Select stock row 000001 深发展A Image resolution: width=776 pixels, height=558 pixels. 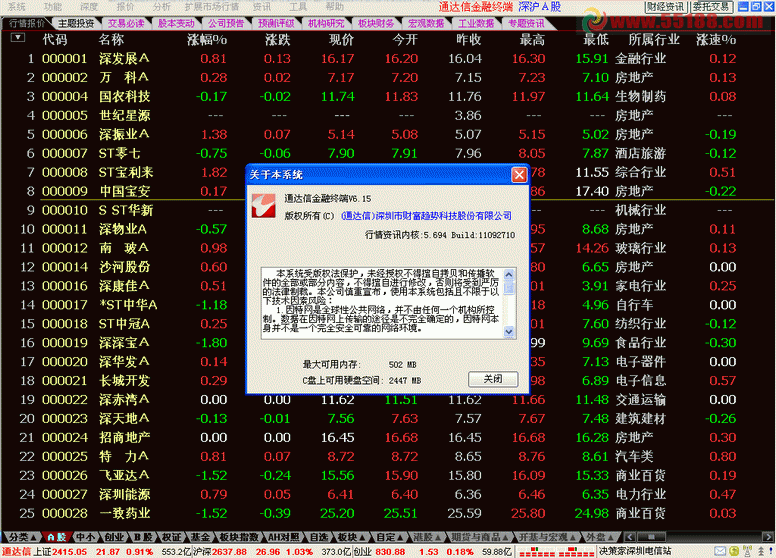click(388, 58)
